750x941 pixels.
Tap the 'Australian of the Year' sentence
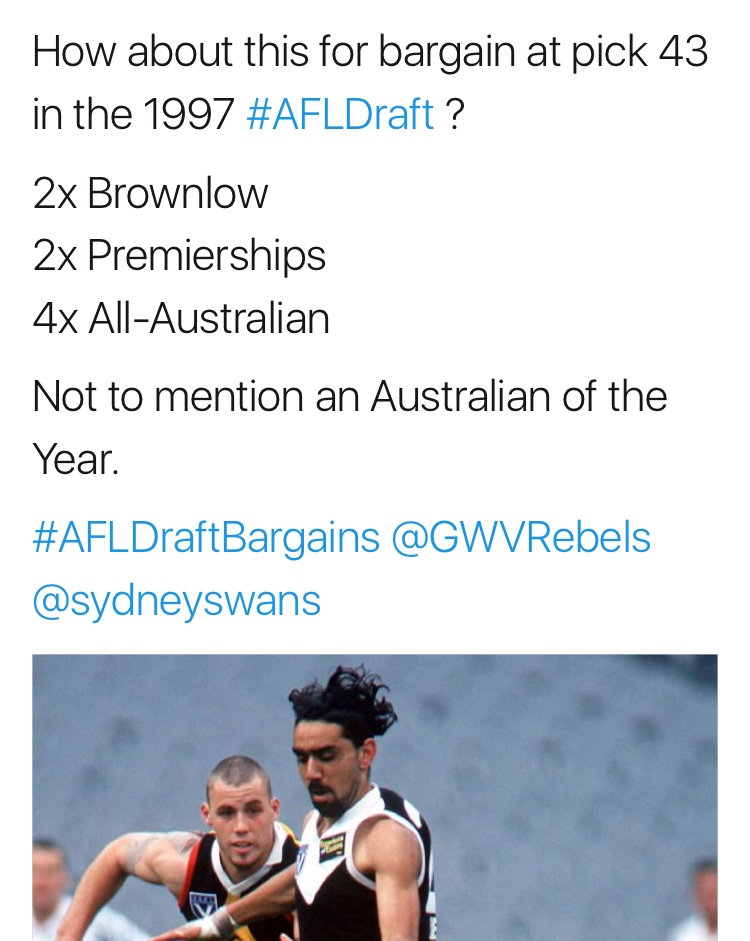(x=350, y=427)
